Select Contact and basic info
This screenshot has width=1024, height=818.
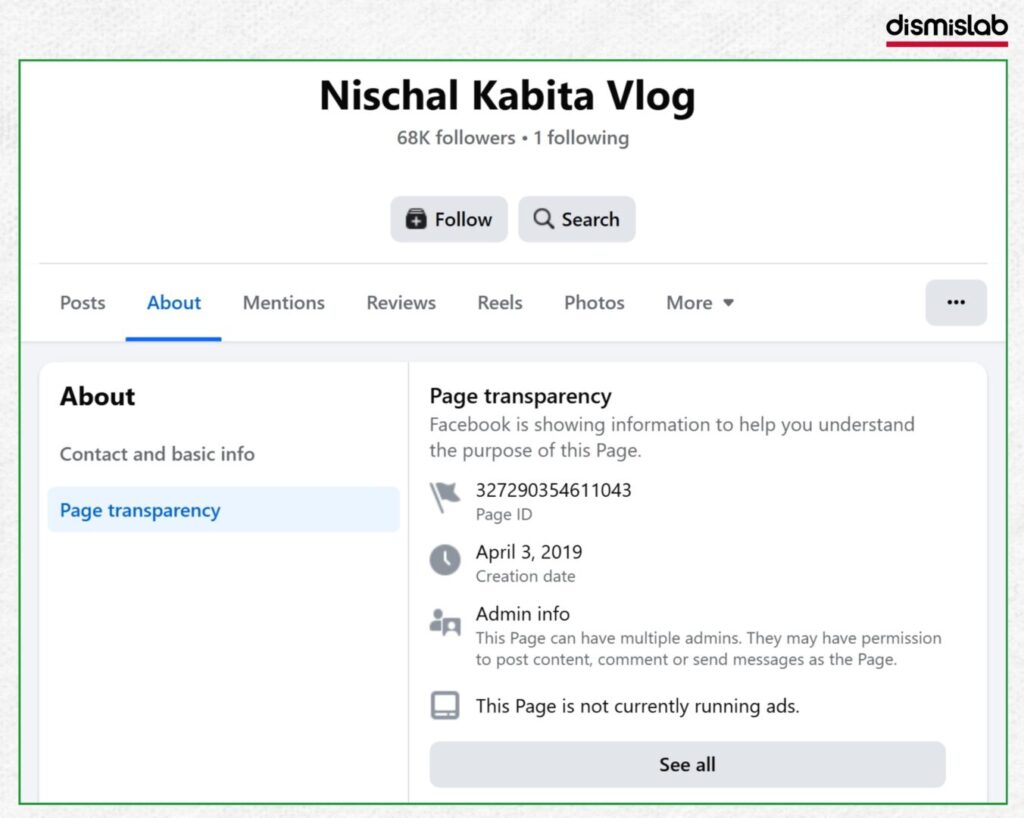click(157, 454)
